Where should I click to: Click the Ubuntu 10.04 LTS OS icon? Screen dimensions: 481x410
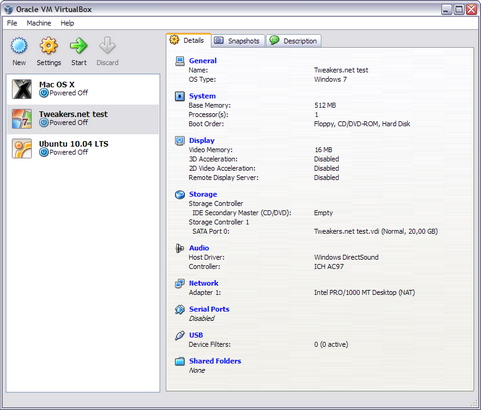tap(22, 148)
